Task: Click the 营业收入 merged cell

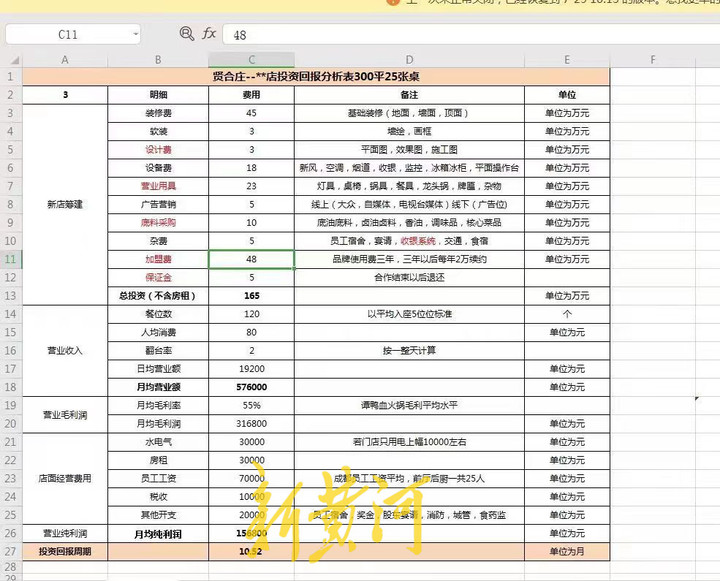Action: tap(65, 350)
